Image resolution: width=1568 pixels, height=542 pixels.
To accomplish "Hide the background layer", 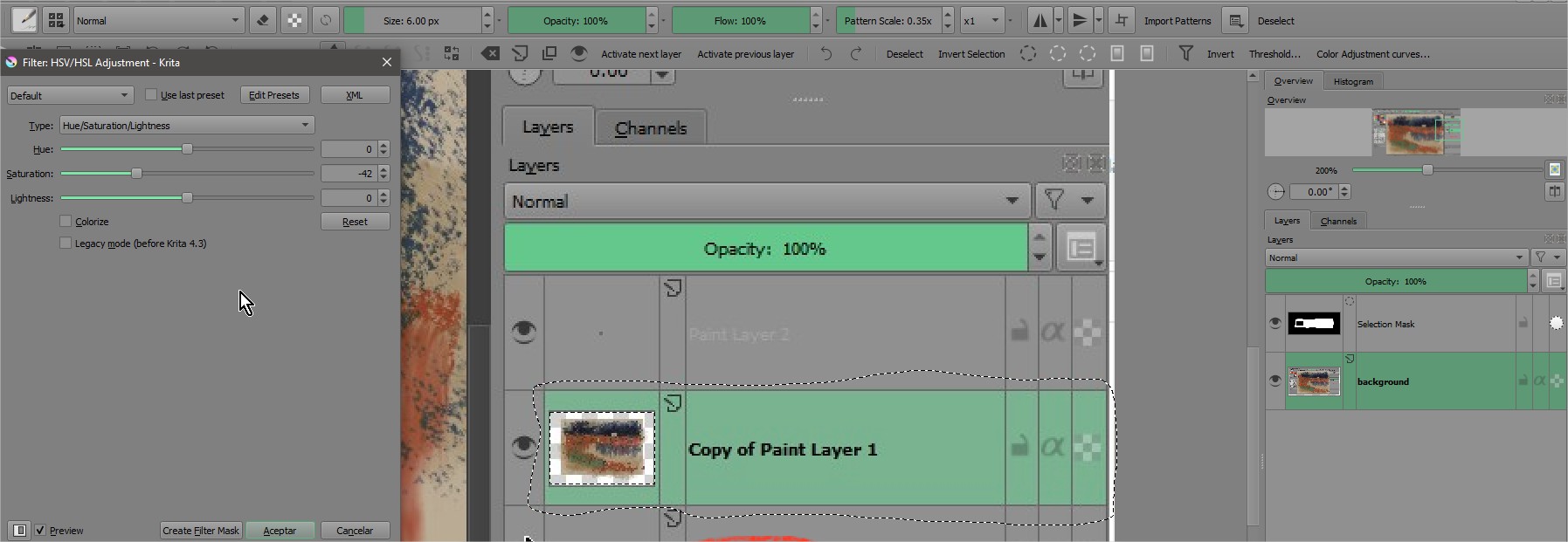I will (1275, 381).
